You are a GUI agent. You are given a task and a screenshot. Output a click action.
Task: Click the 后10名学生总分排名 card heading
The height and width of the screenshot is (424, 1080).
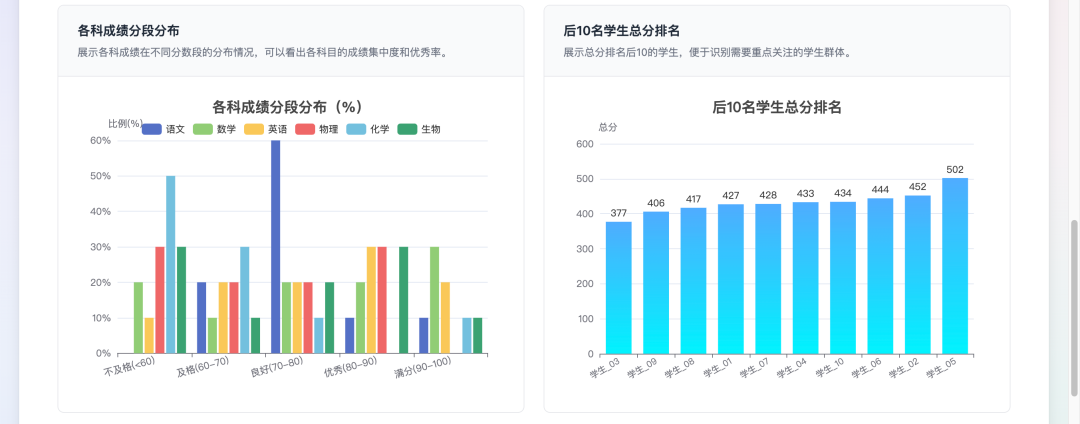coord(621,31)
